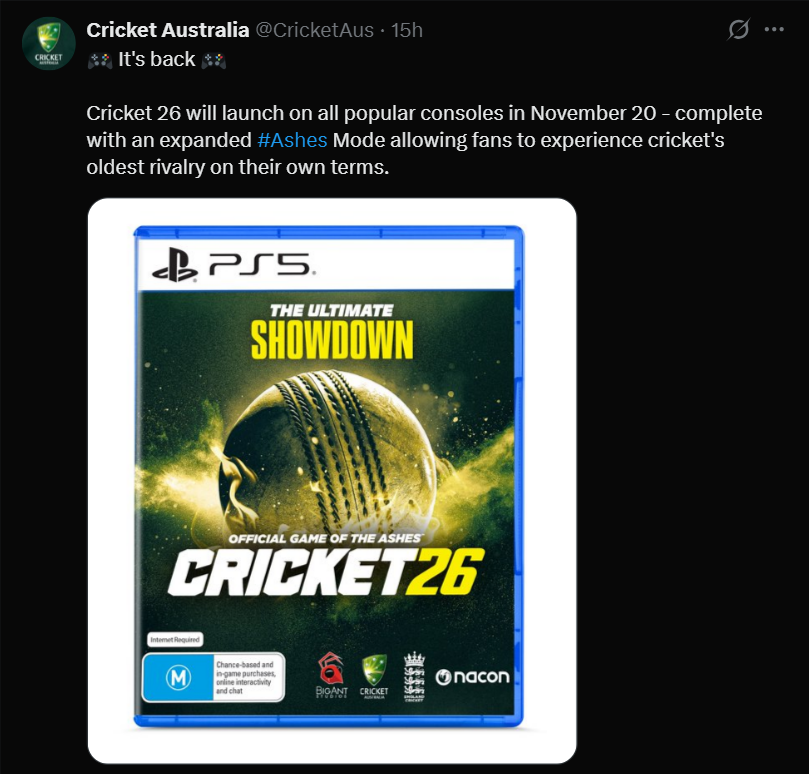Click the blue M rating badge
This screenshot has height=774, width=809.
coord(177,677)
